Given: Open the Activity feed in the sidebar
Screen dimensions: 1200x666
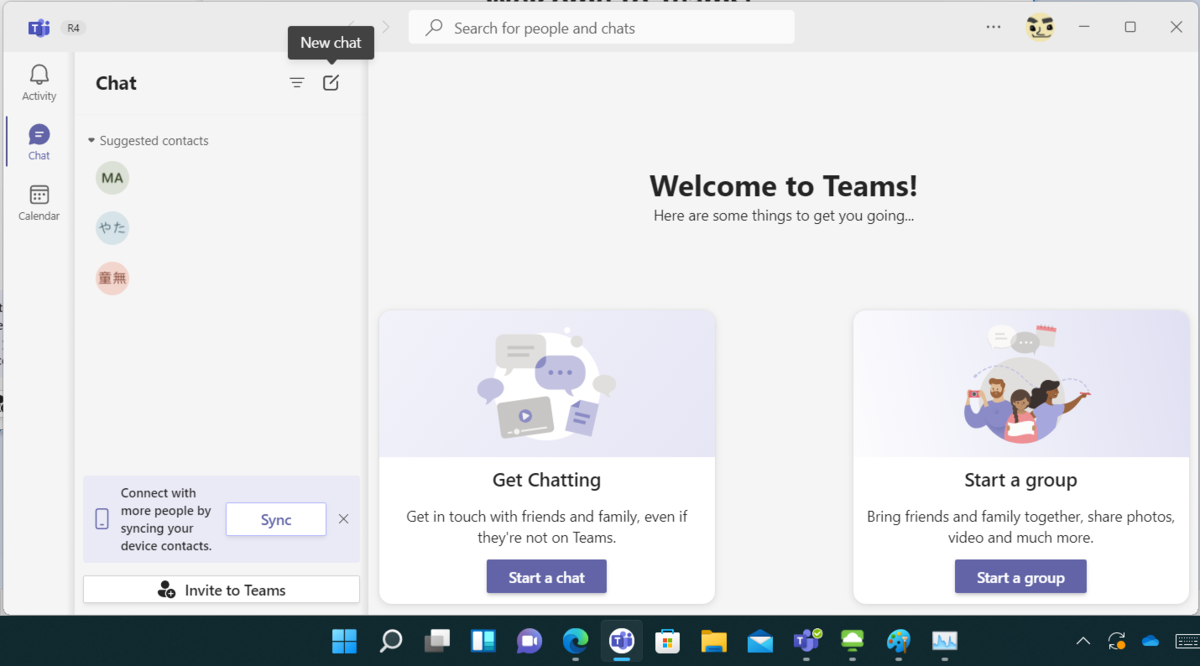Looking at the screenshot, I should click(39, 83).
